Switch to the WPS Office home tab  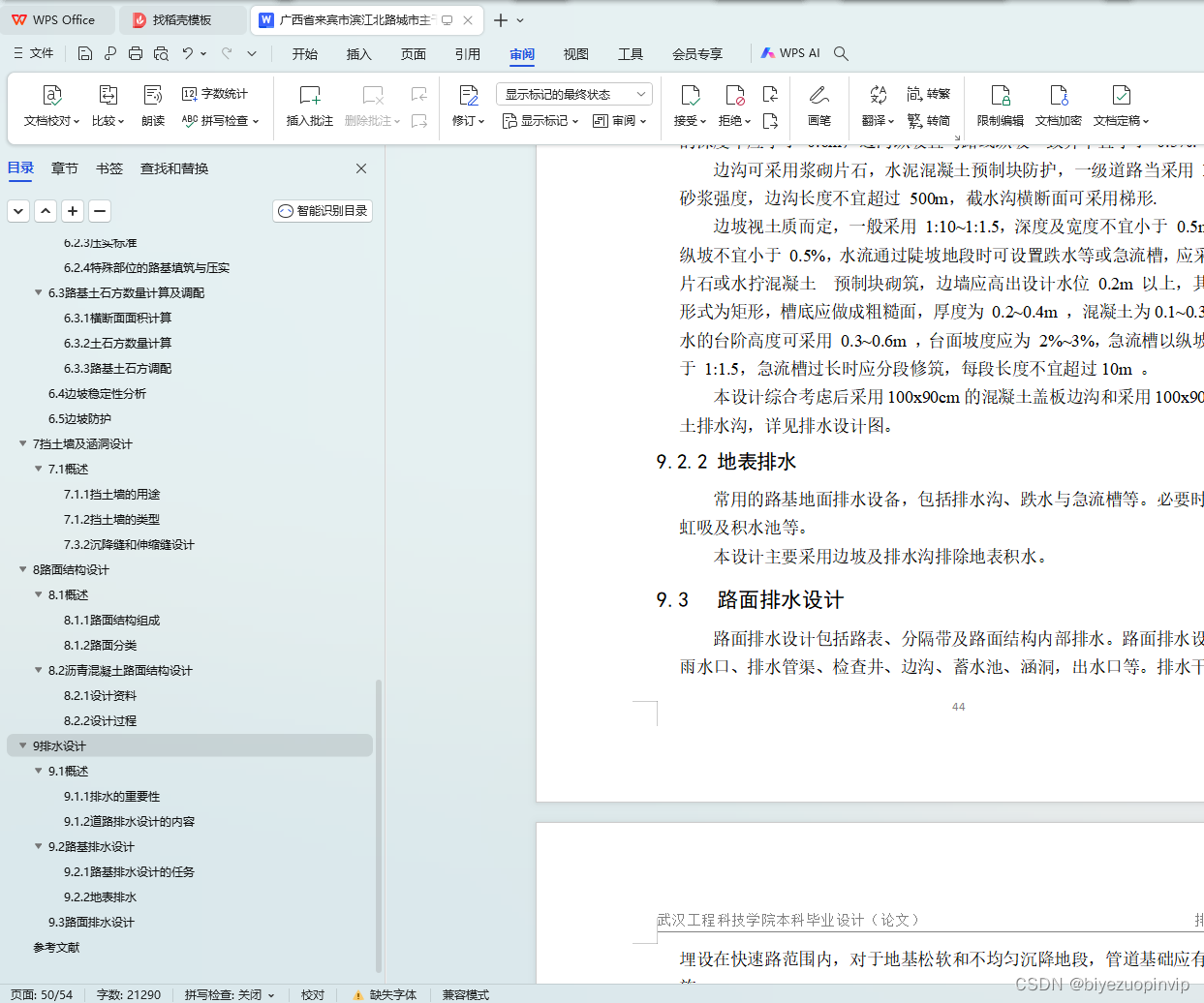(55, 19)
